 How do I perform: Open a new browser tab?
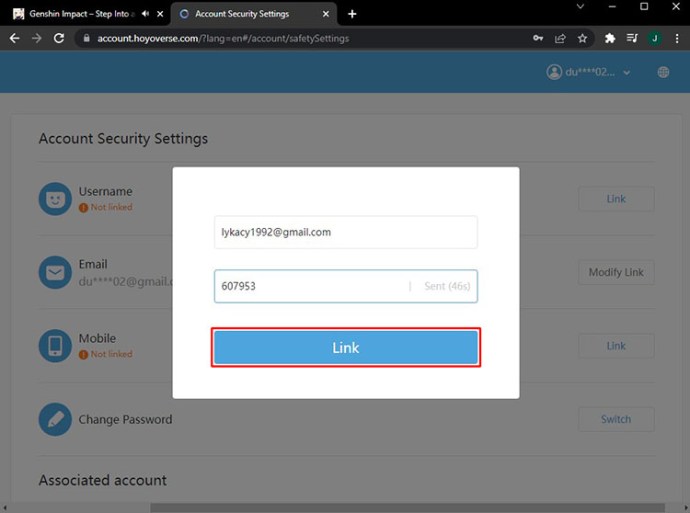pos(352,14)
